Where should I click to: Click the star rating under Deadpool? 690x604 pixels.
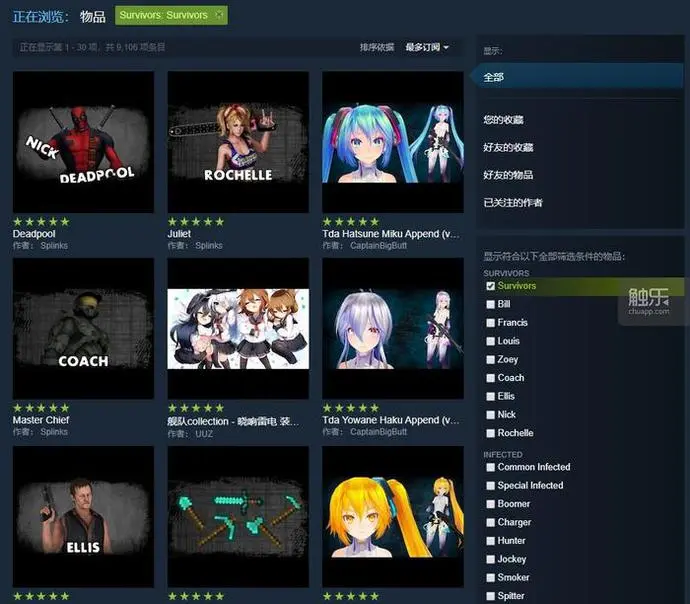41,222
